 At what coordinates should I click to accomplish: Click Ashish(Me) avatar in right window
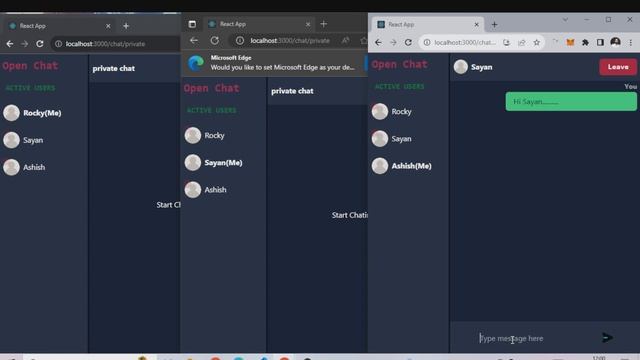click(x=380, y=166)
